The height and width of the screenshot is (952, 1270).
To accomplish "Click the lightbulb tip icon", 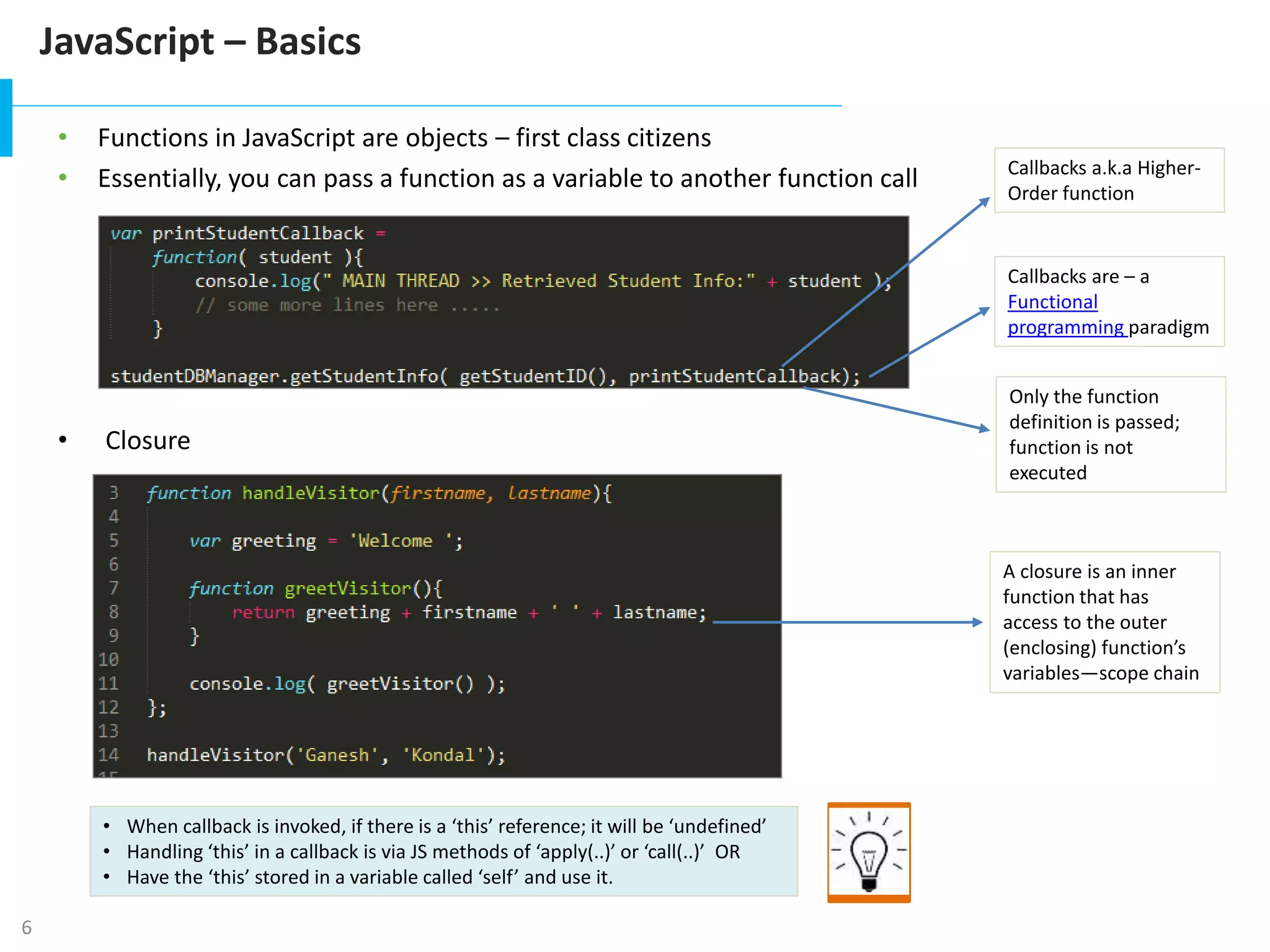I will pyautogui.click(x=868, y=852).
